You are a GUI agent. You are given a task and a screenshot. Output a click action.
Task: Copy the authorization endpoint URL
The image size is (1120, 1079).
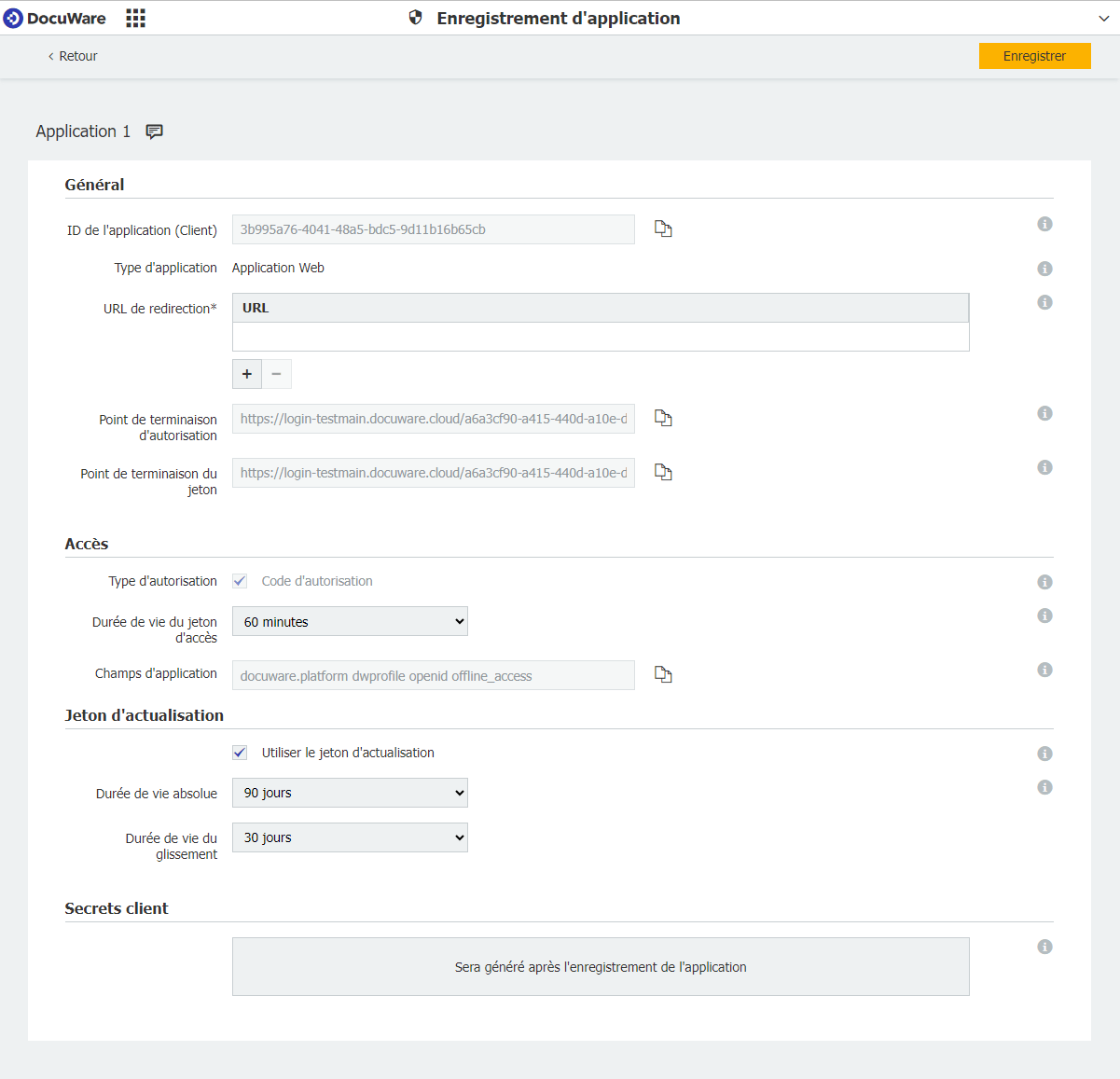(663, 419)
